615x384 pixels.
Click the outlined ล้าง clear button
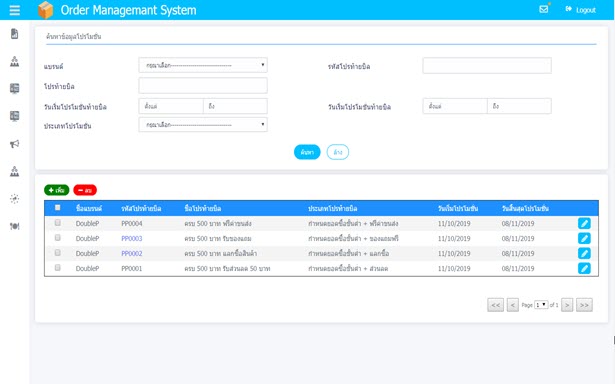(338, 152)
